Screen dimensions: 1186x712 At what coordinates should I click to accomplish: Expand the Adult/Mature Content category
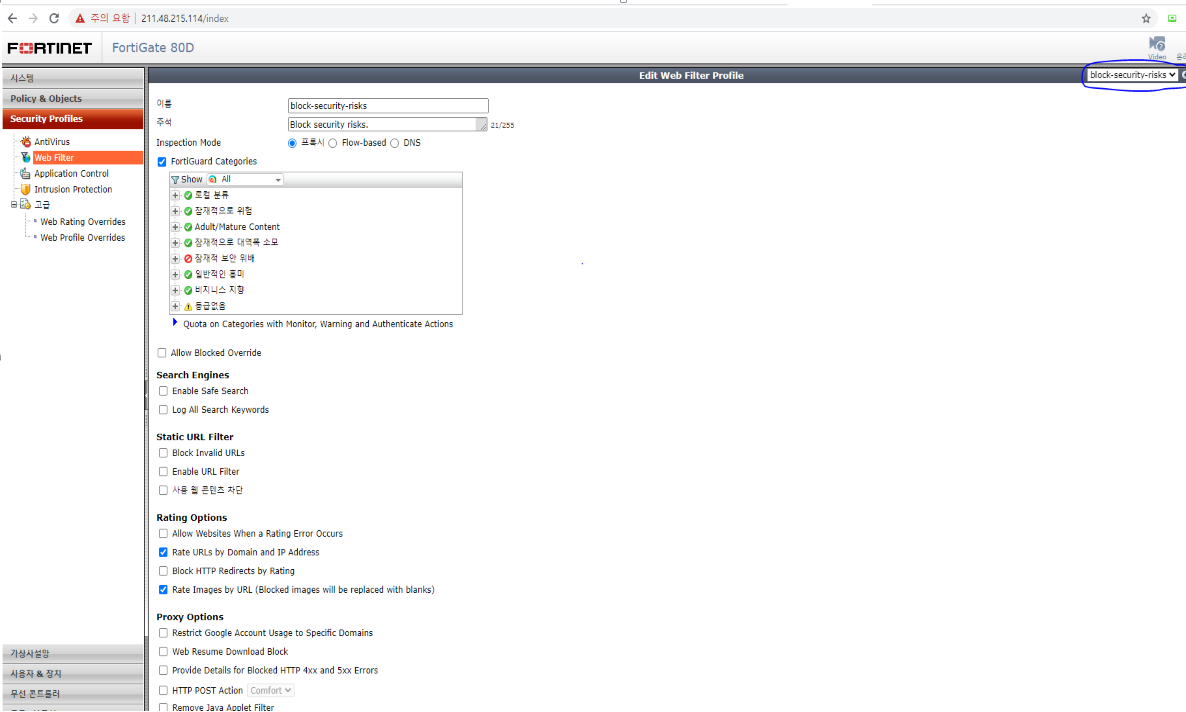175,227
